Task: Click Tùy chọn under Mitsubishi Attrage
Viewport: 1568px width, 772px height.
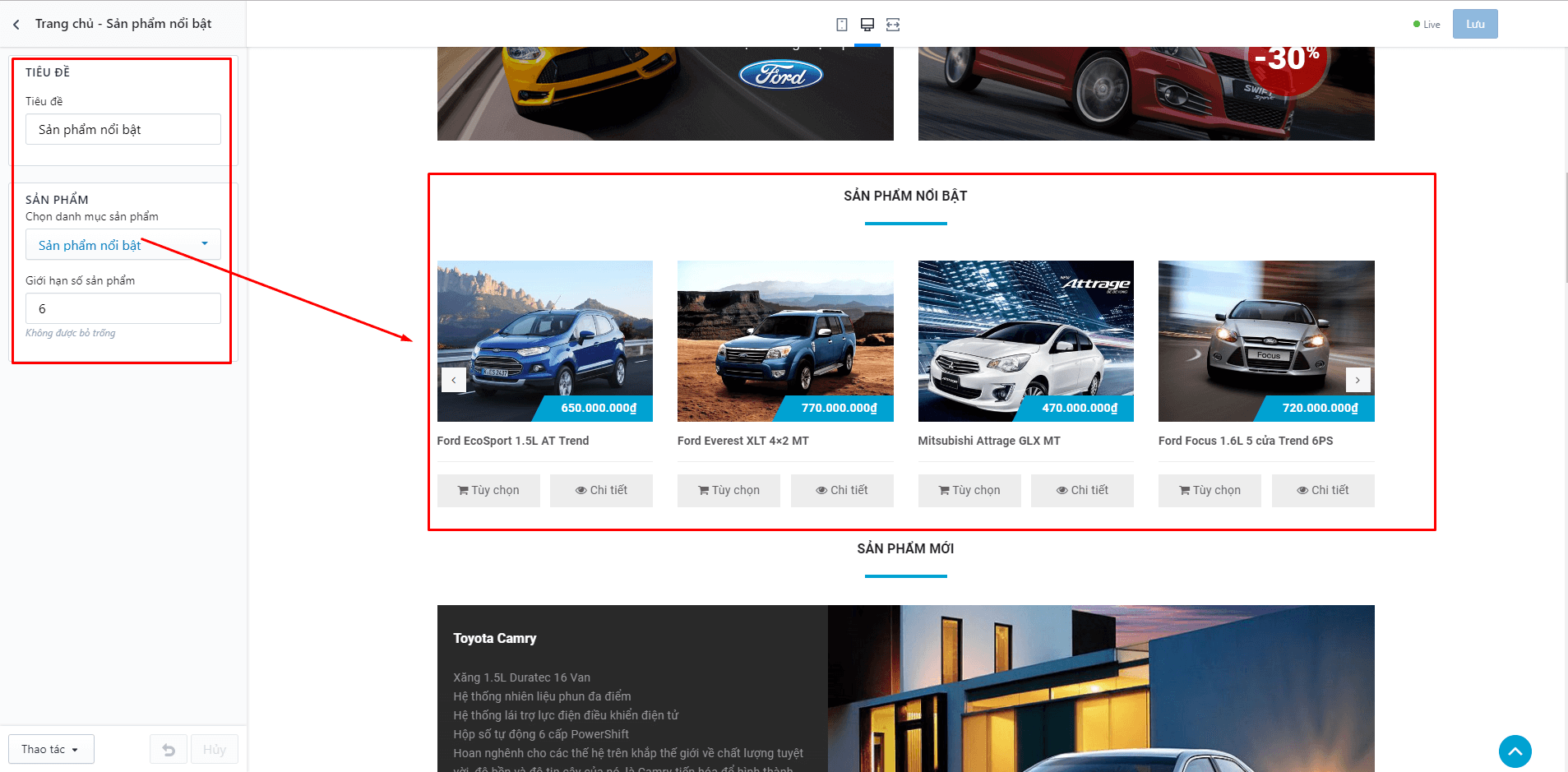Action: 969,490
